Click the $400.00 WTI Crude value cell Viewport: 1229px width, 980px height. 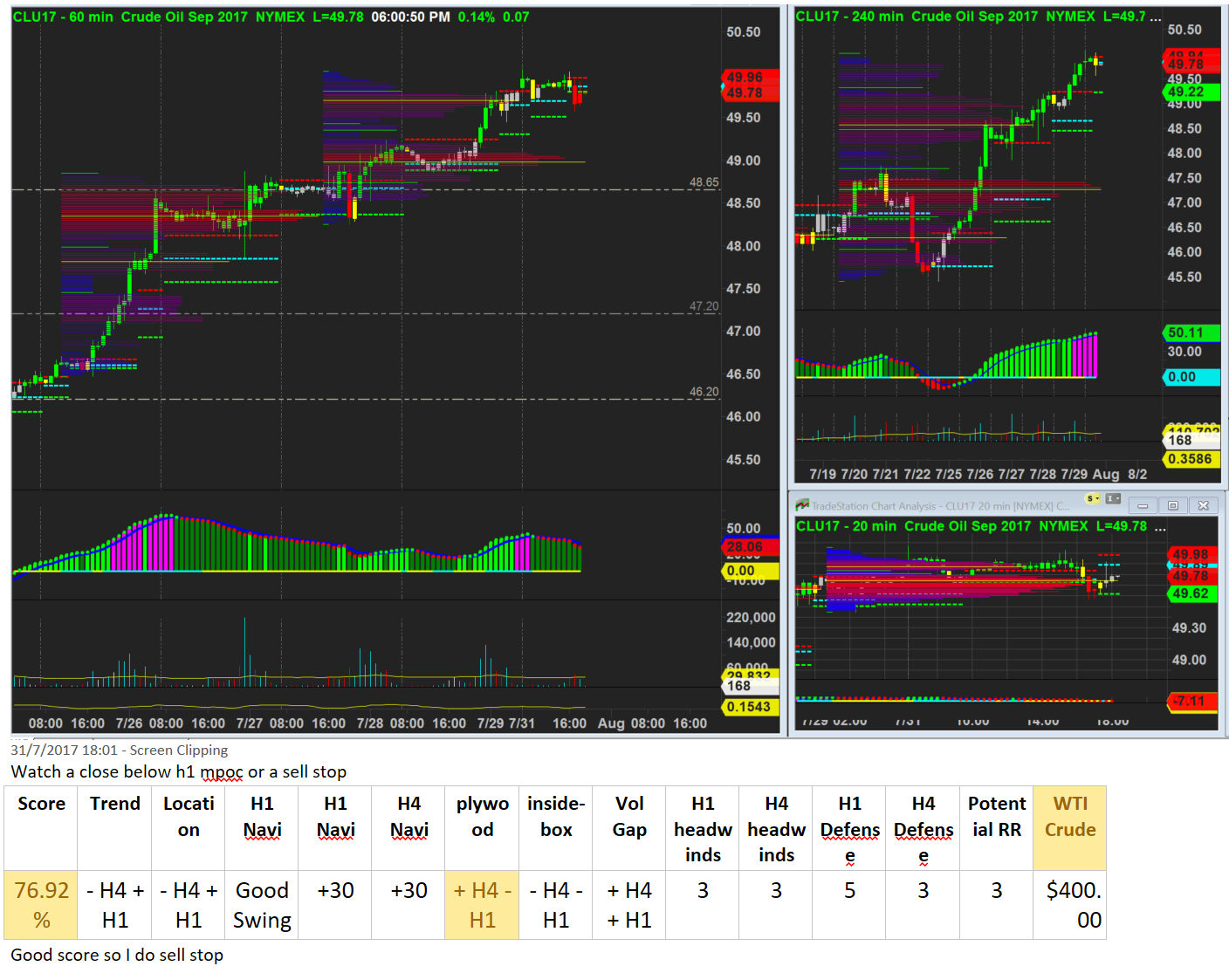click(1069, 905)
